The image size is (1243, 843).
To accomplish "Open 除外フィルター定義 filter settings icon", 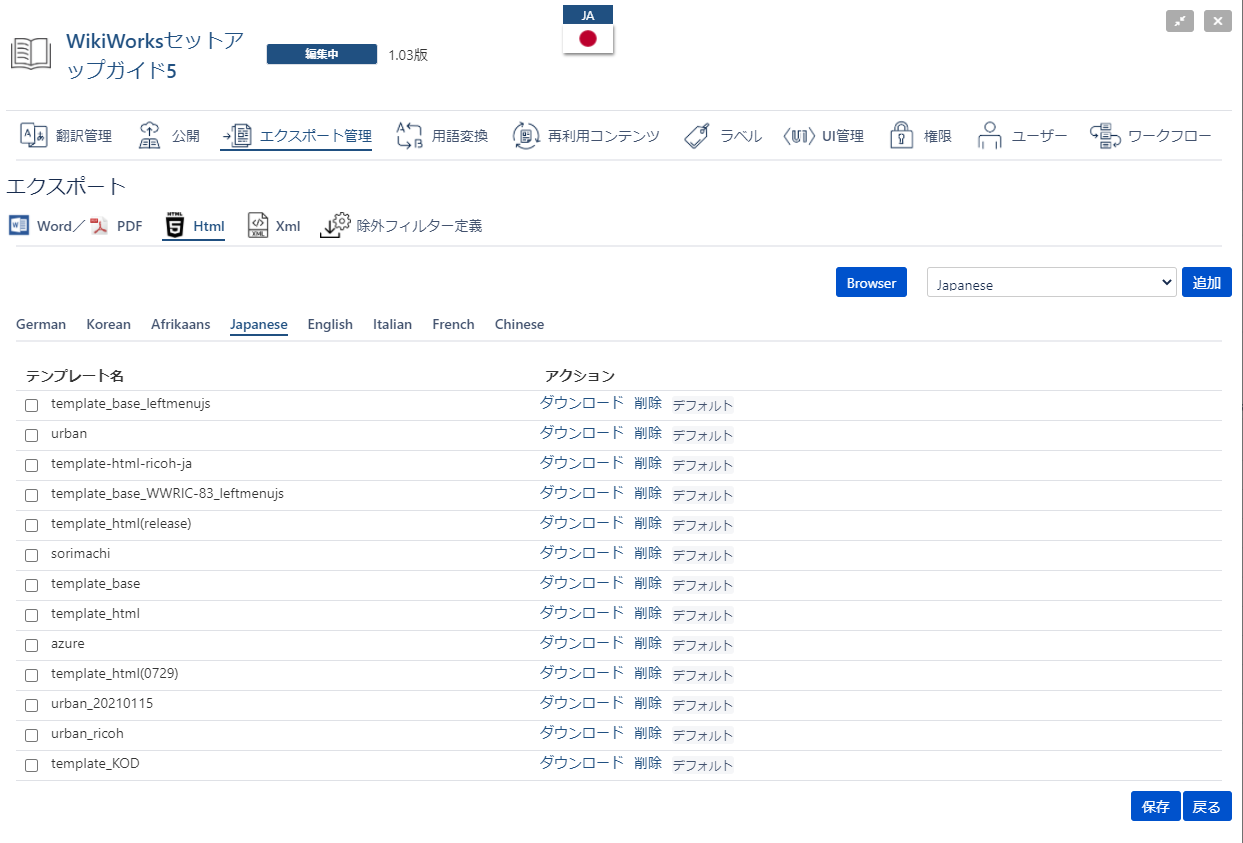I will [x=335, y=226].
